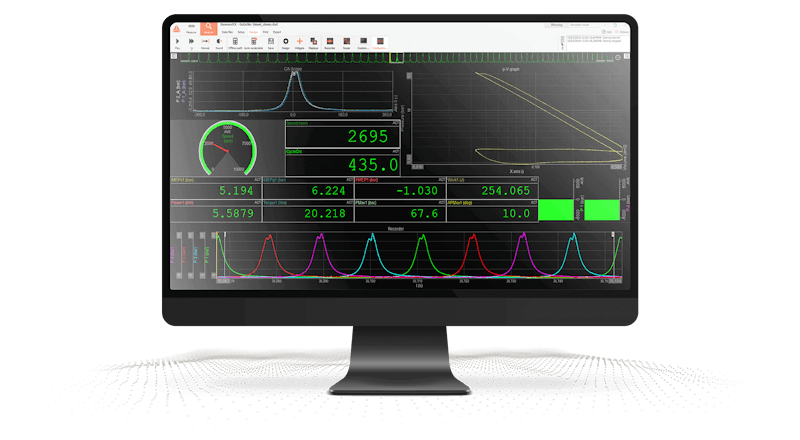The height and width of the screenshot is (440, 800).
Task: Click the -1.030 digital meter
Action: tap(400, 188)
